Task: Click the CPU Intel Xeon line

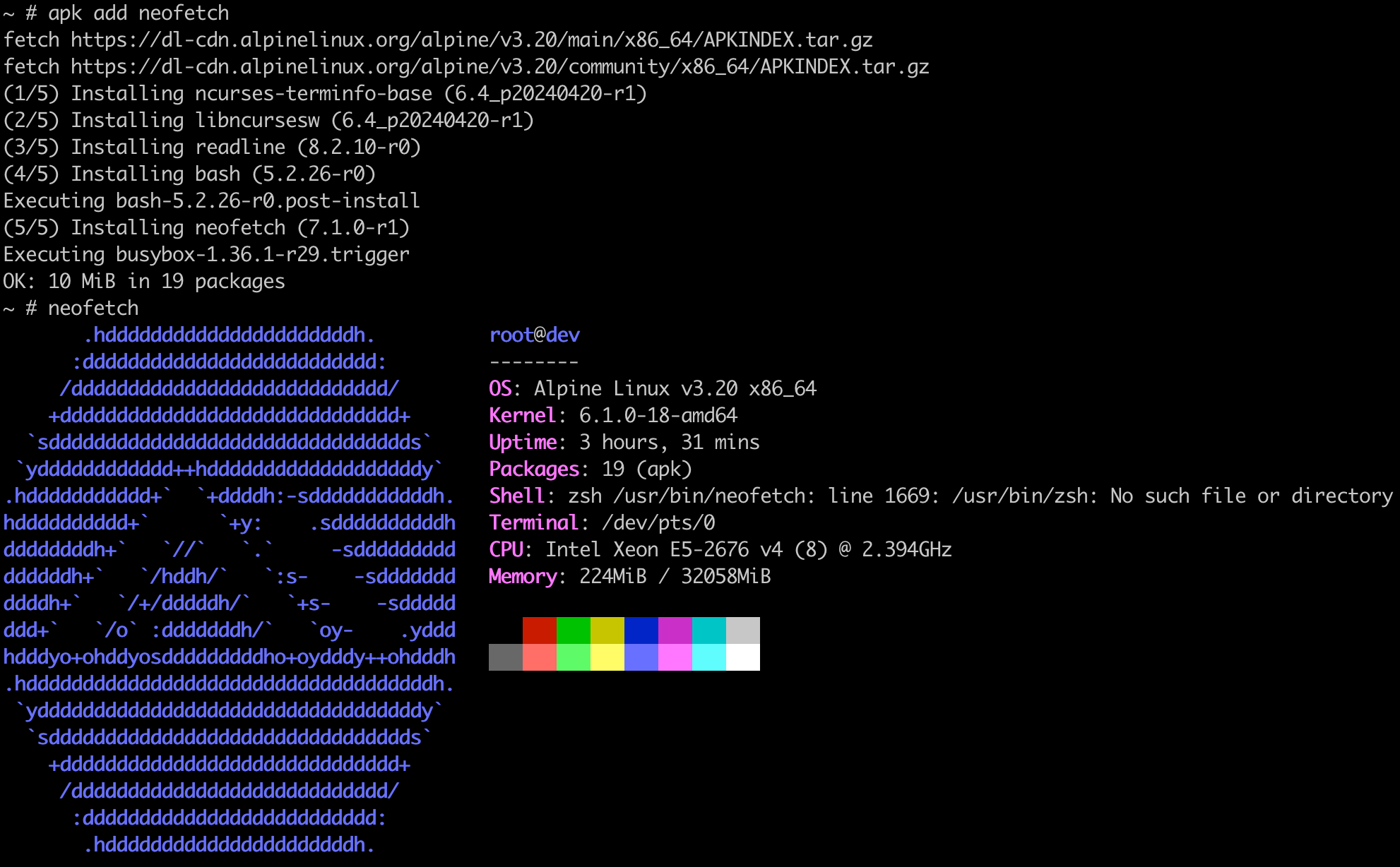Action: pos(748,549)
